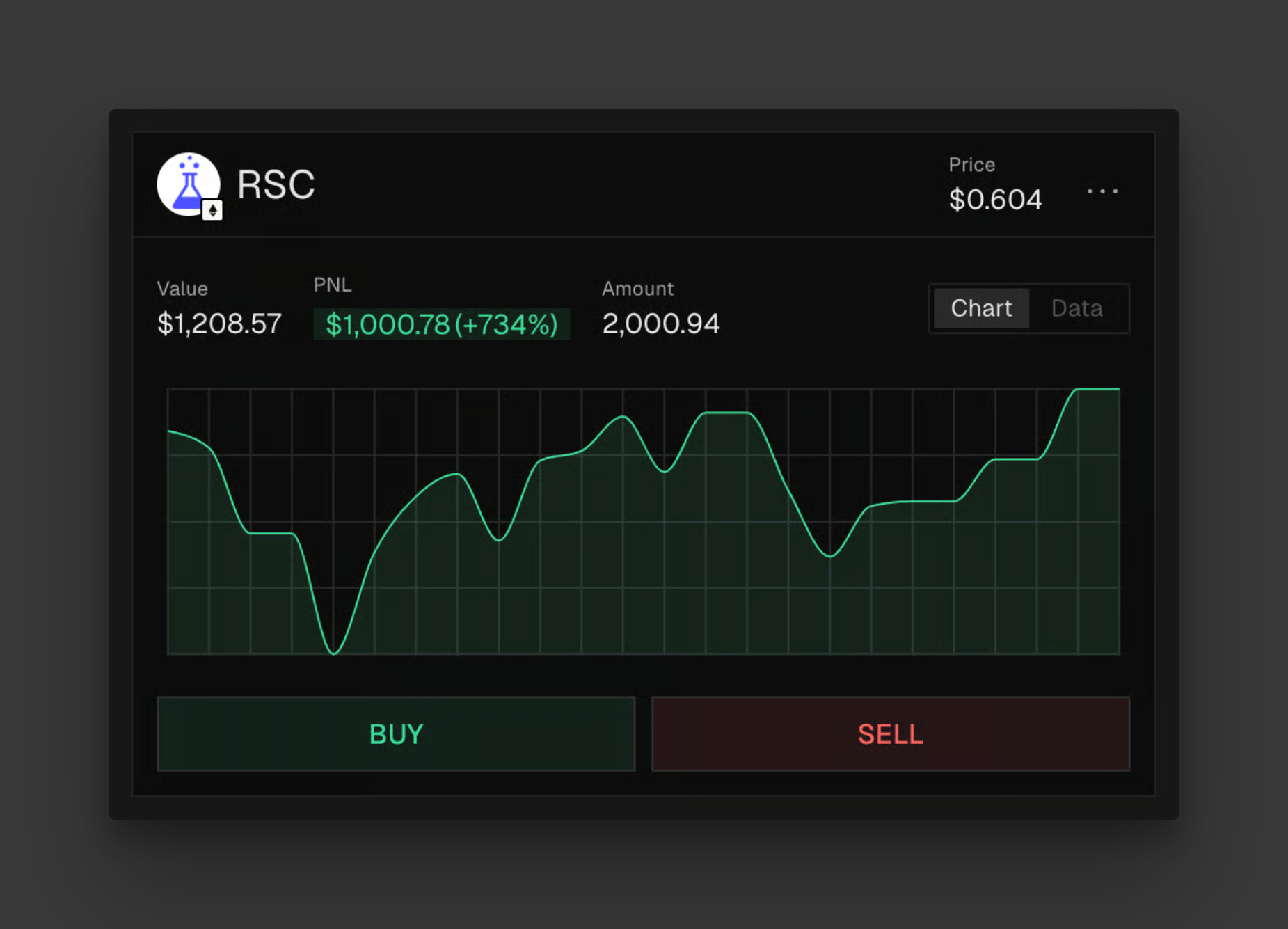The height and width of the screenshot is (929, 1288).
Task: Click the Amount label
Action: (x=637, y=289)
